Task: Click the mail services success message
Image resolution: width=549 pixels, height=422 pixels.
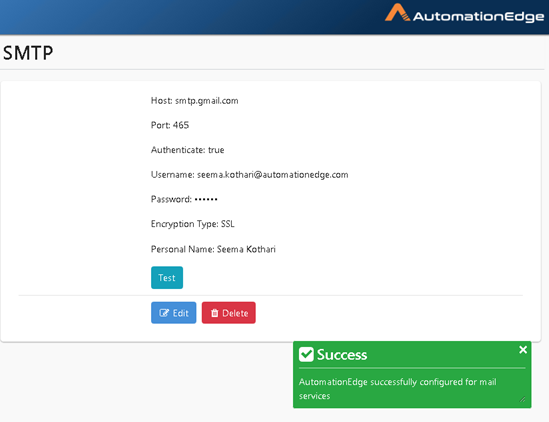Action: tap(397, 389)
